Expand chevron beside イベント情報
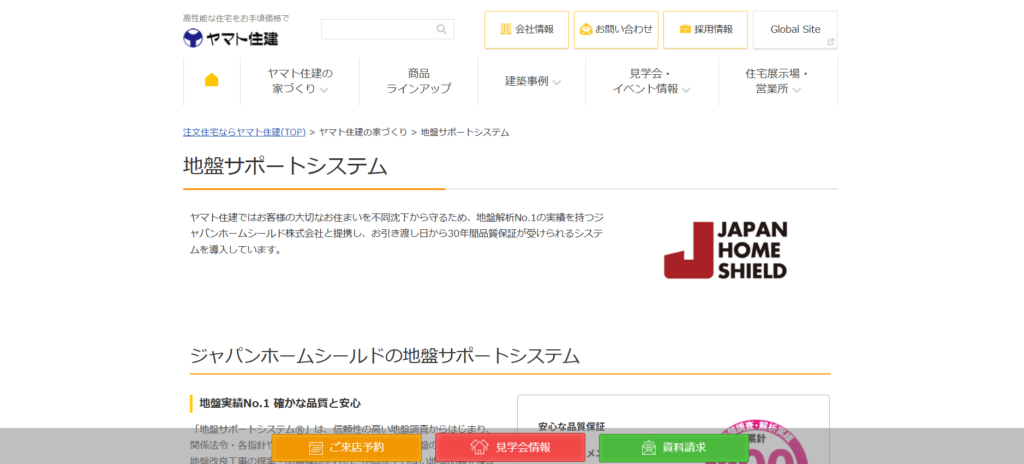Image resolution: width=1024 pixels, height=464 pixels. click(686, 90)
